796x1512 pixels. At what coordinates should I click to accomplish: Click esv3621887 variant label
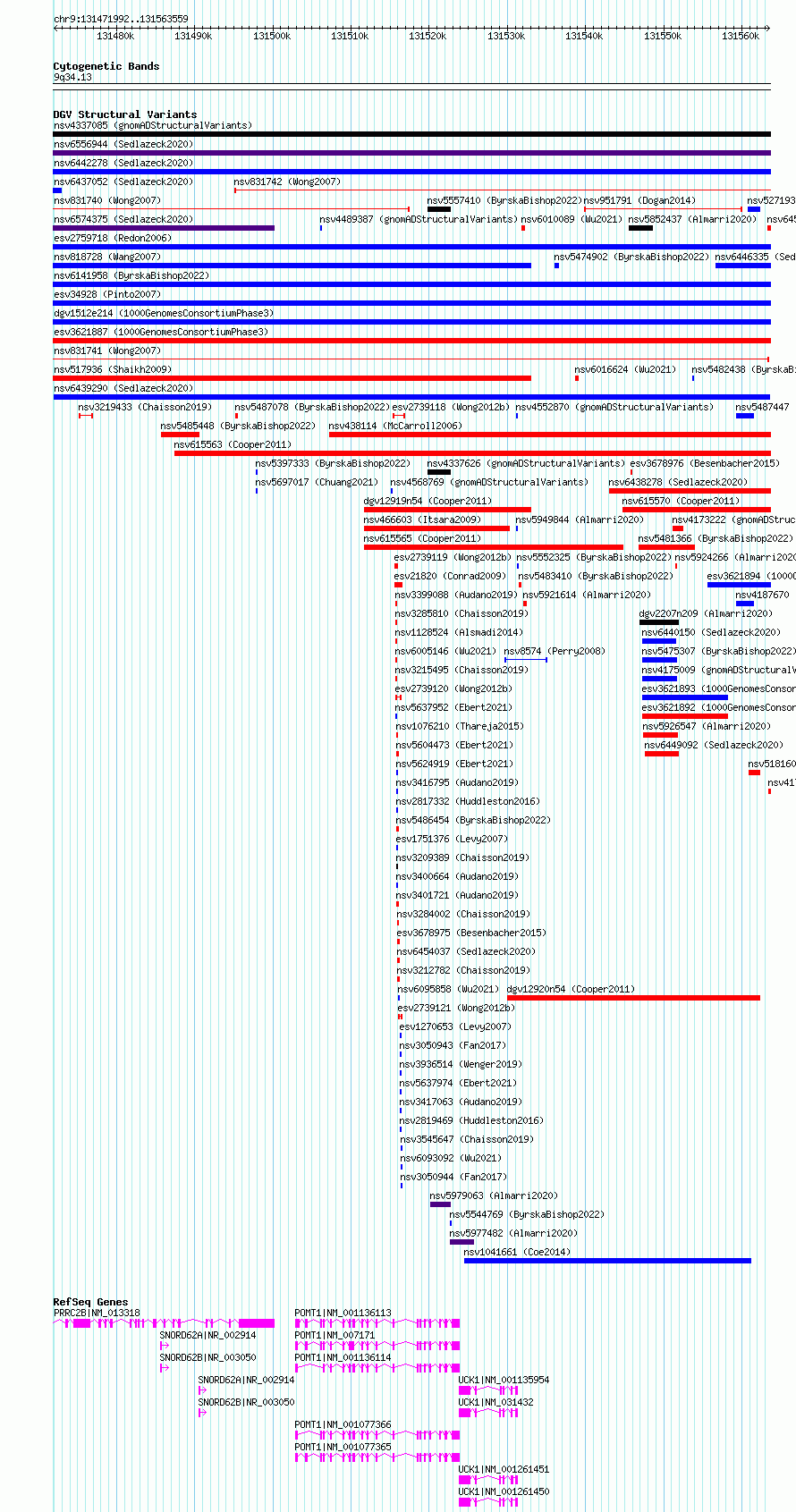tap(80, 332)
